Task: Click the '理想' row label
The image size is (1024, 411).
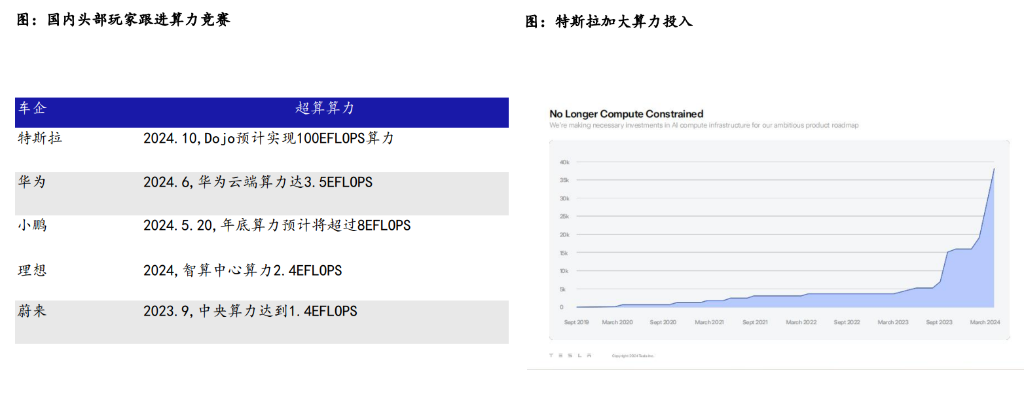Action: coord(32,270)
